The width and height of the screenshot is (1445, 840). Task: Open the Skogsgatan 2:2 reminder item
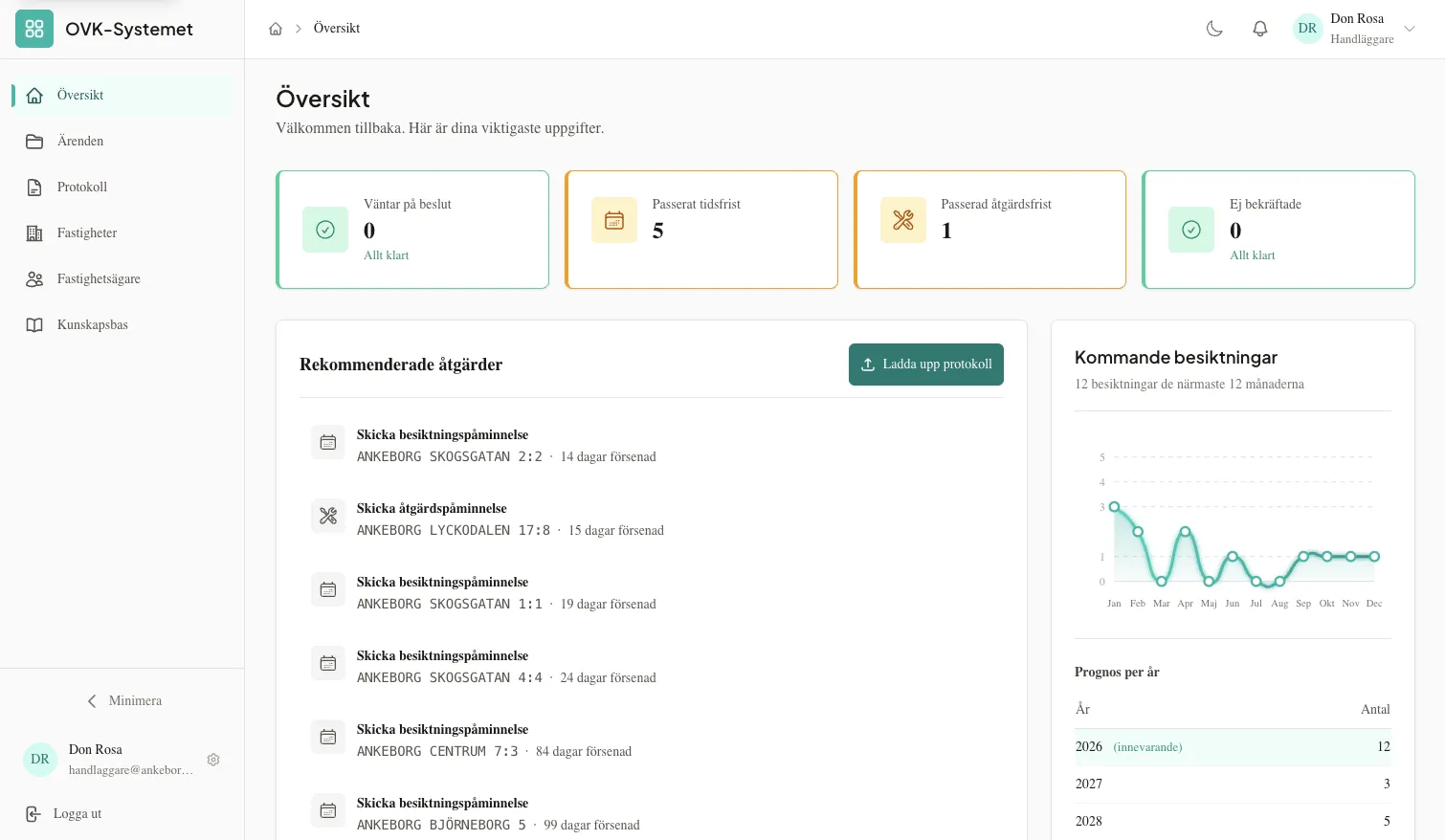tap(506, 446)
